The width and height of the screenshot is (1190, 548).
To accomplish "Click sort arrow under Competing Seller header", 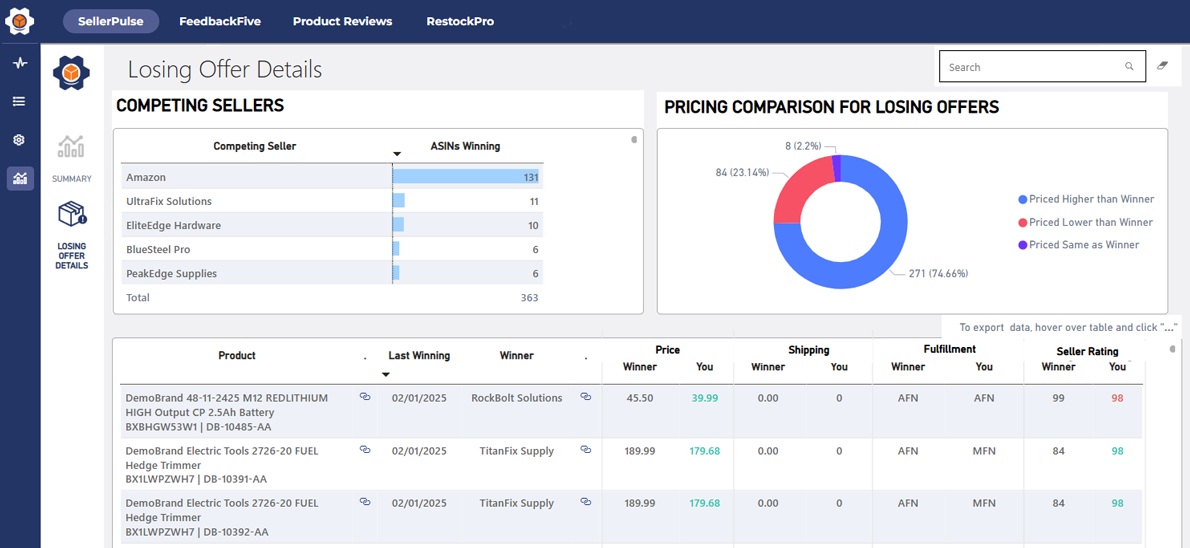I will click(x=397, y=154).
